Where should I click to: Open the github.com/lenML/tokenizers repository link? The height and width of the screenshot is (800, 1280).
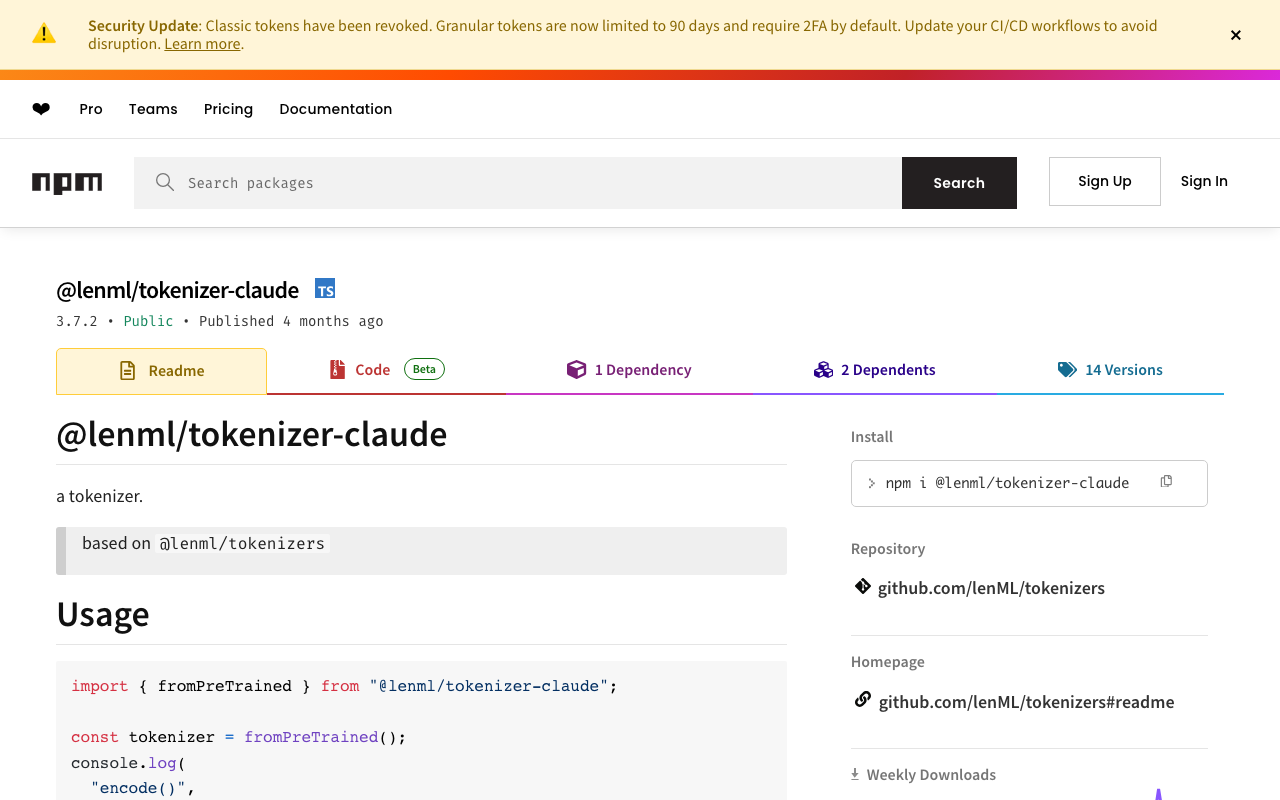pyautogui.click(x=991, y=588)
